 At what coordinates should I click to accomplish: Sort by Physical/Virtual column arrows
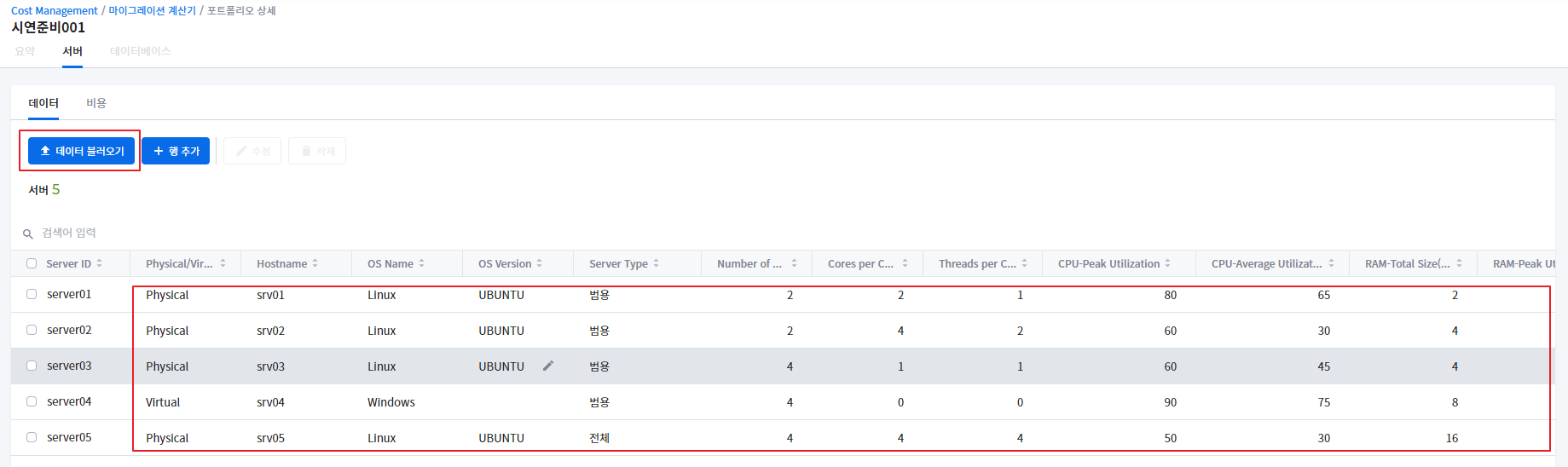pyautogui.click(x=223, y=263)
